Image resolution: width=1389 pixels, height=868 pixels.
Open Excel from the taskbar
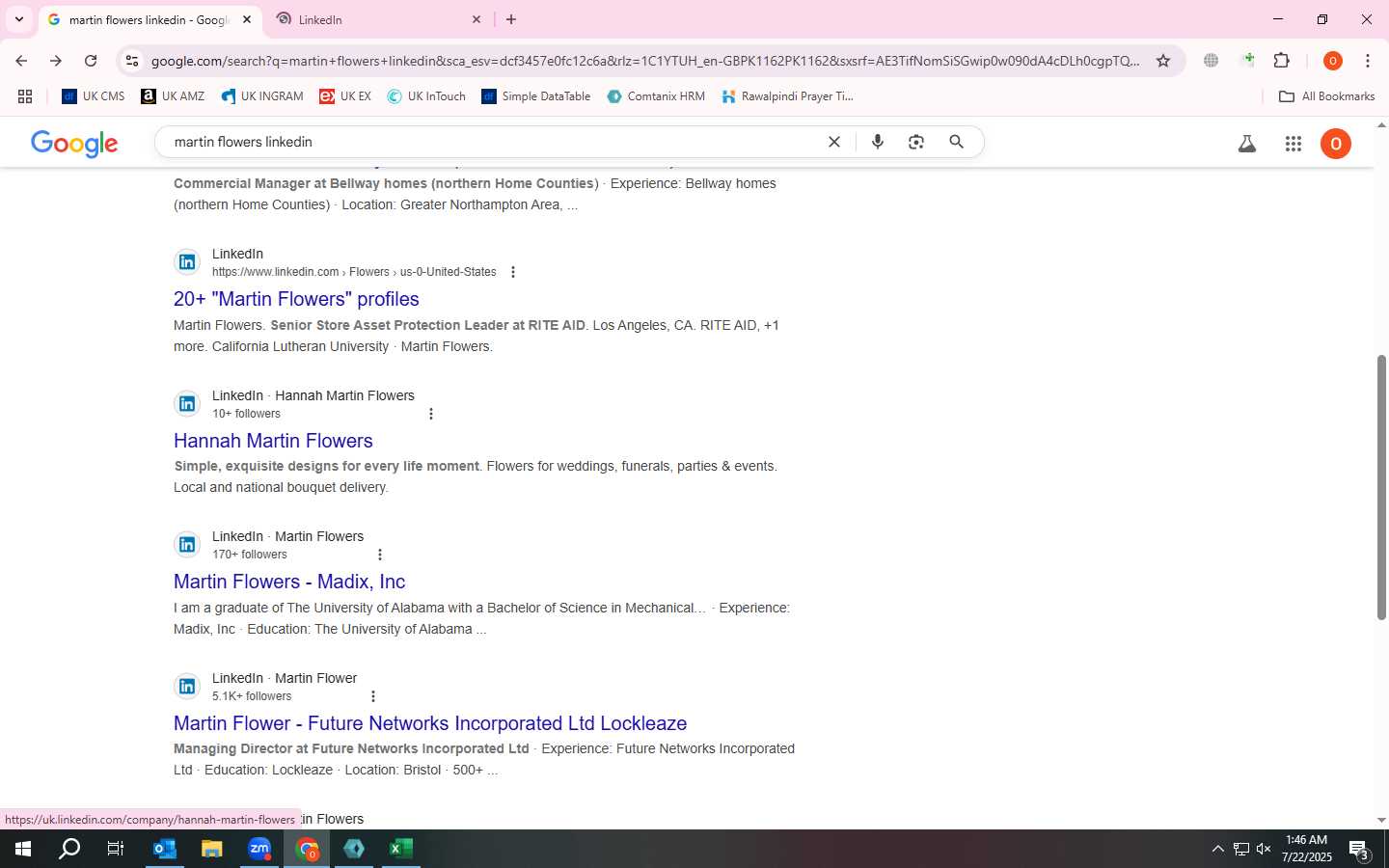tap(401, 849)
